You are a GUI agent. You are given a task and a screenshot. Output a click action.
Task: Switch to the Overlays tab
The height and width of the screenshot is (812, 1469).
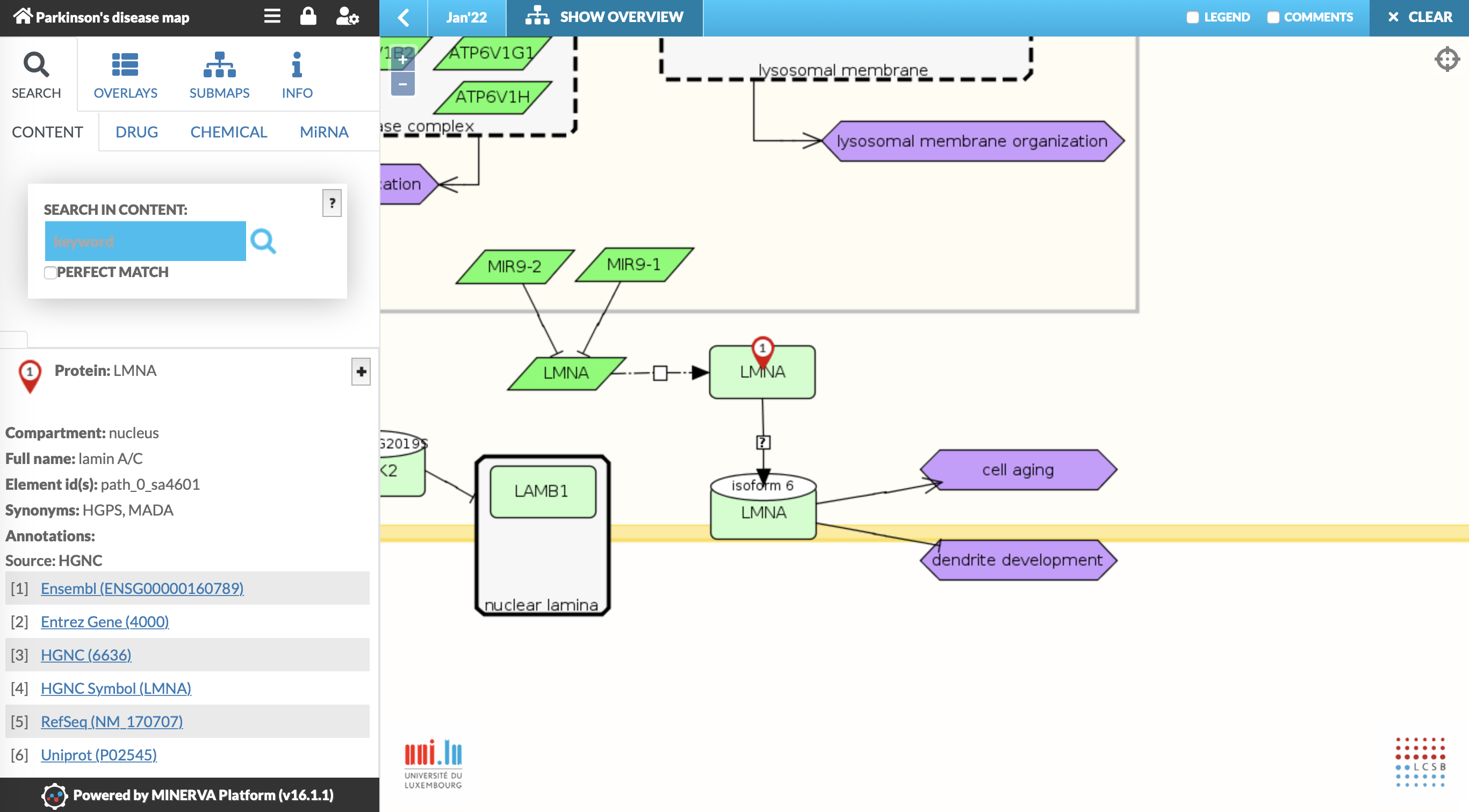(125, 75)
